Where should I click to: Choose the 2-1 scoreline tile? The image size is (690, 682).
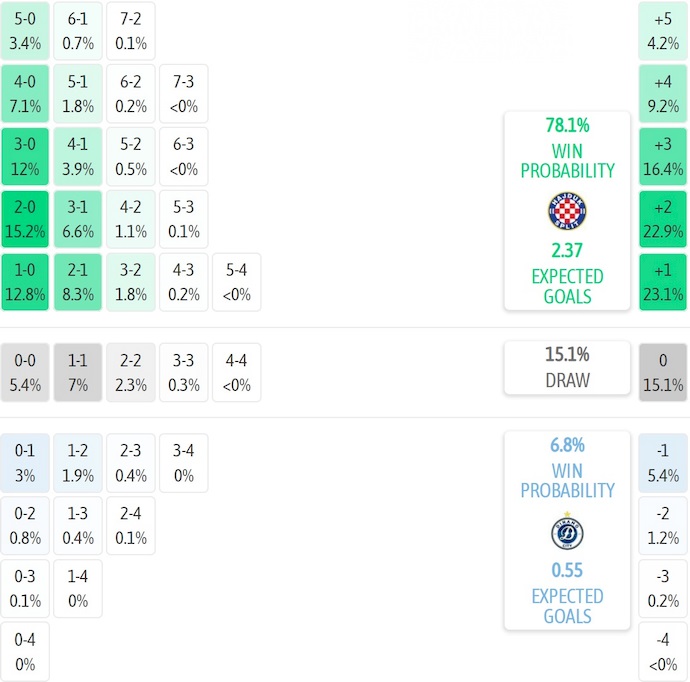[x=78, y=282]
